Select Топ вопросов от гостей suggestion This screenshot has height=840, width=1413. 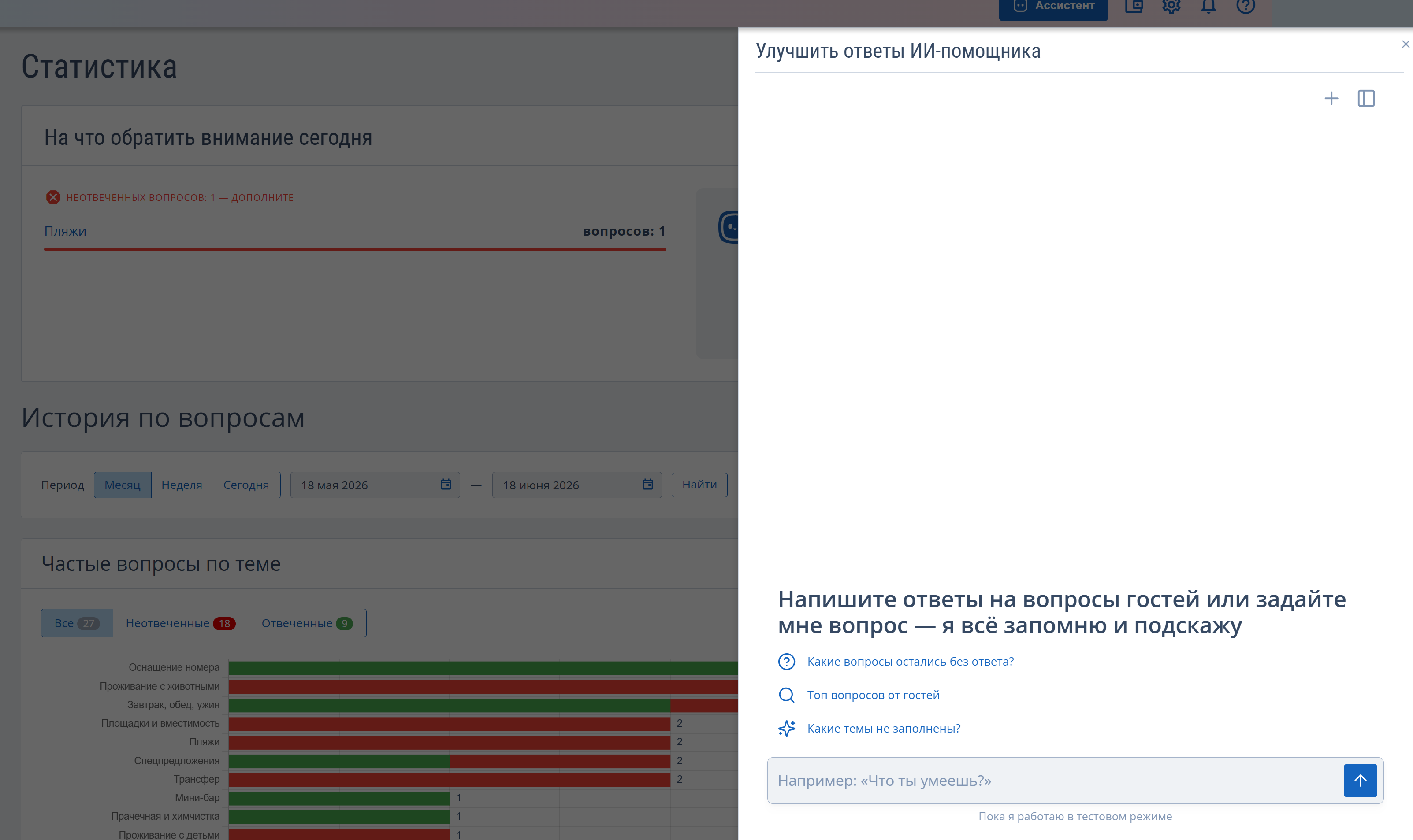[873, 695]
